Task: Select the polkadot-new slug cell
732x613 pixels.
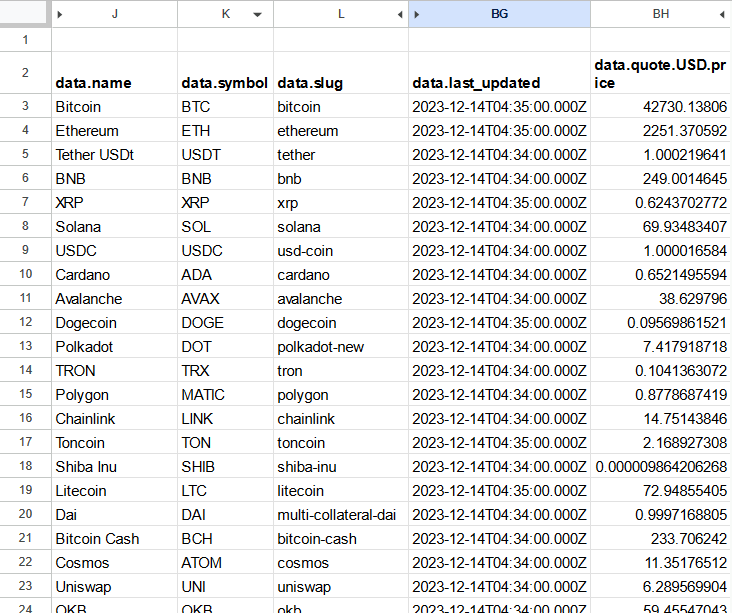Action: [341, 347]
